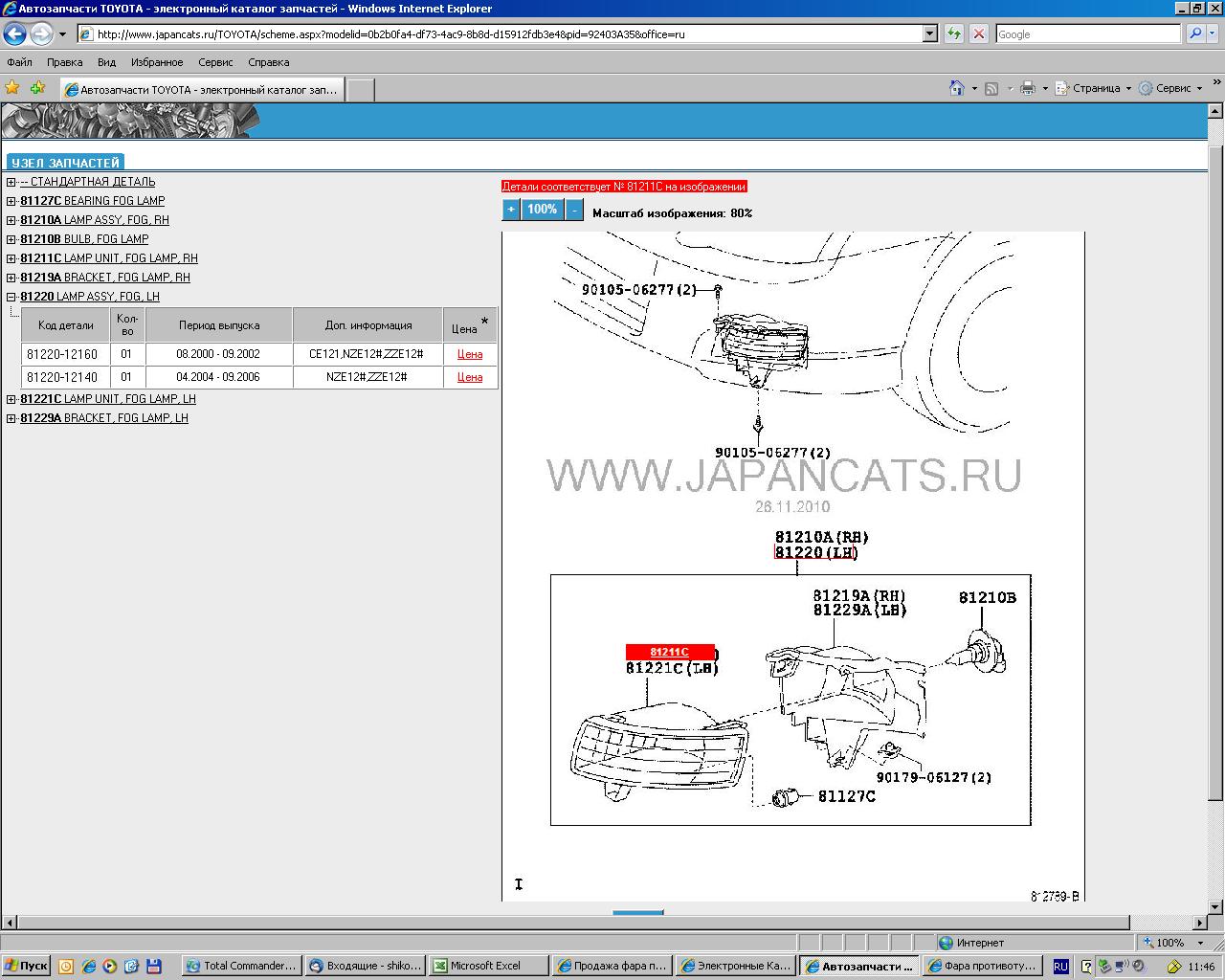Viewport: 1225px width, 980px height.
Task: Open search provider dropdown arrow
Action: click(x=1213, y=33)
